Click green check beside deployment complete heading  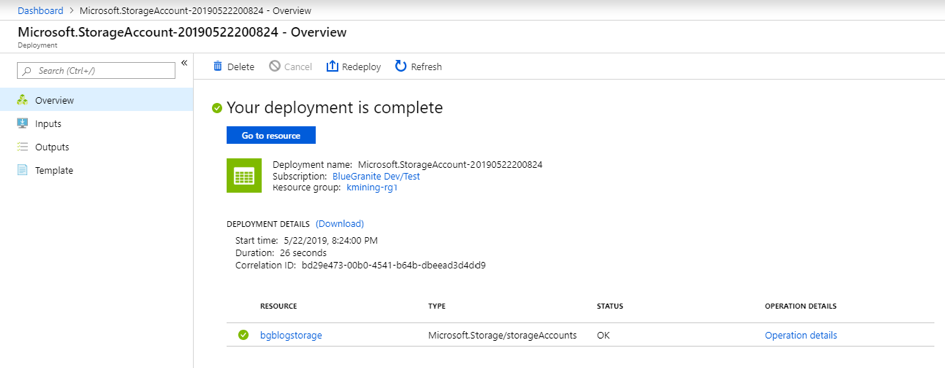pyautogui.click(x=217, y=108)
